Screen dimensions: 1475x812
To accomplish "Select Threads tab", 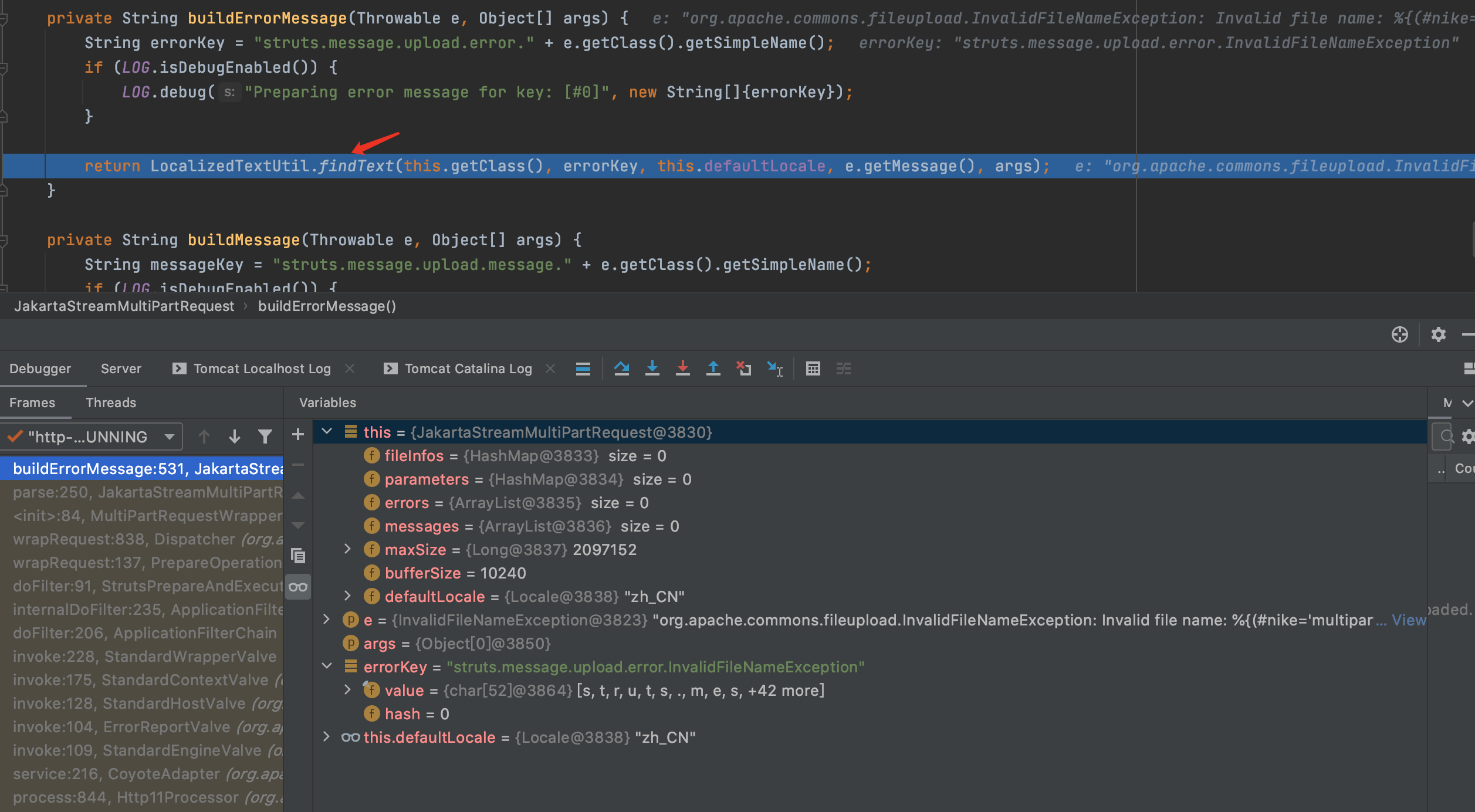I will coord(111,402).
